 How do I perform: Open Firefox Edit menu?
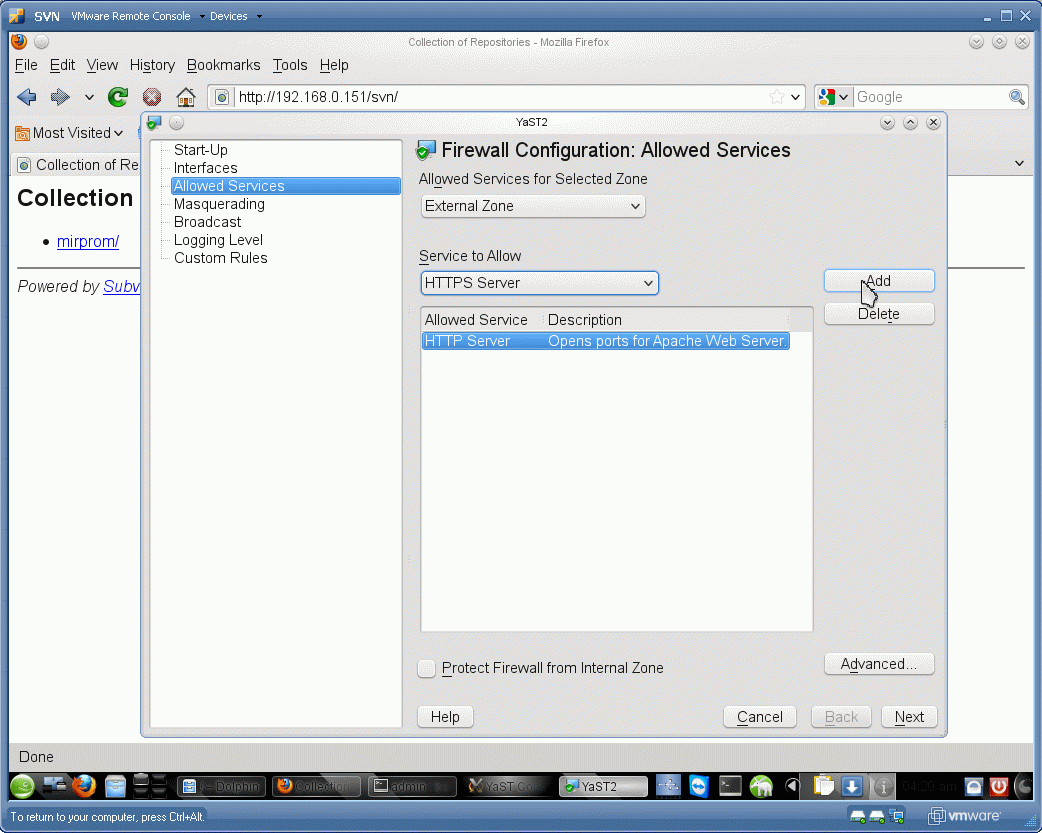(x=62, y=65)
